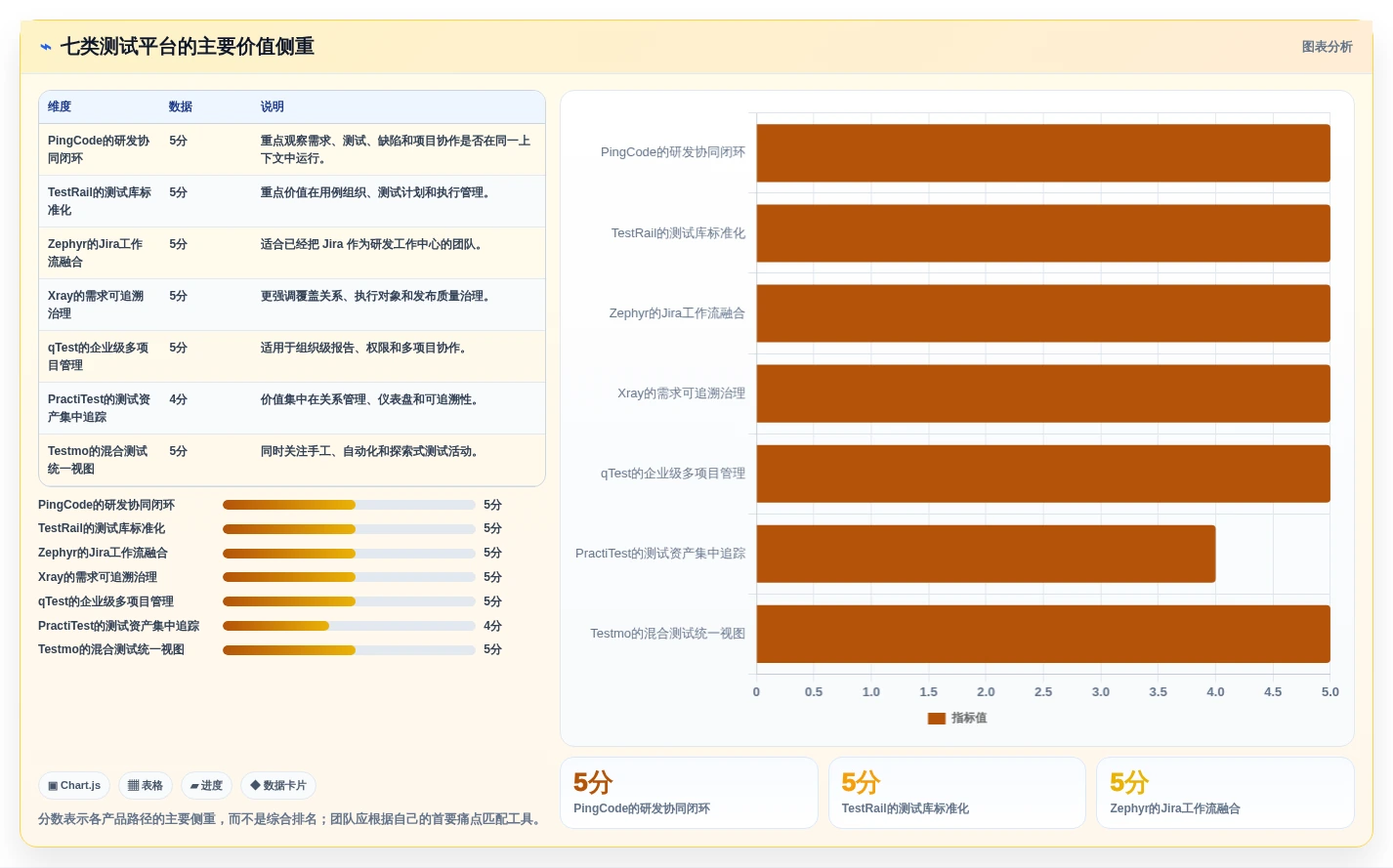Click description 更强调覆盖关系、执行对象和发布质量治理。

378,296
